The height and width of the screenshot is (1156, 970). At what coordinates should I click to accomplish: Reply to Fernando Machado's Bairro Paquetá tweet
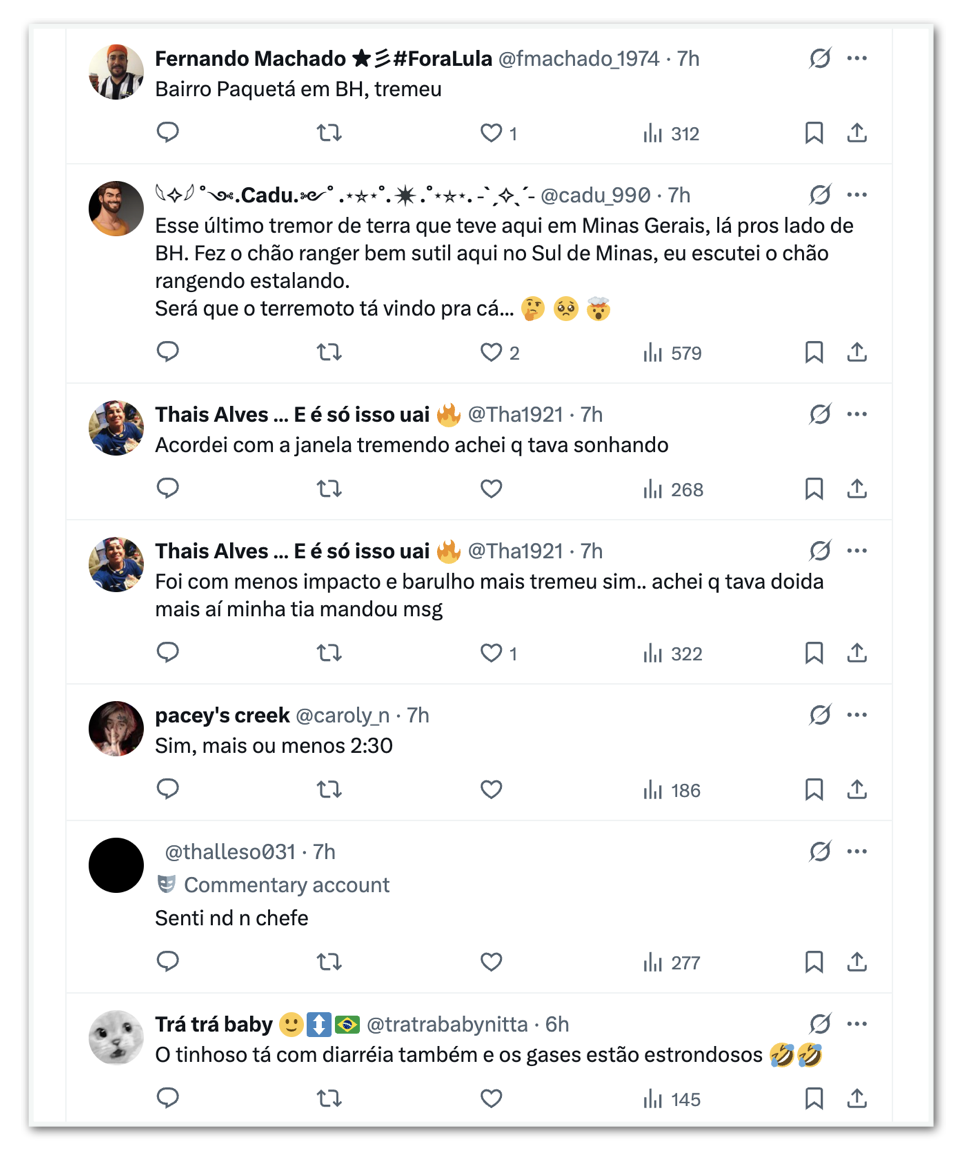[x=168, y=133]
